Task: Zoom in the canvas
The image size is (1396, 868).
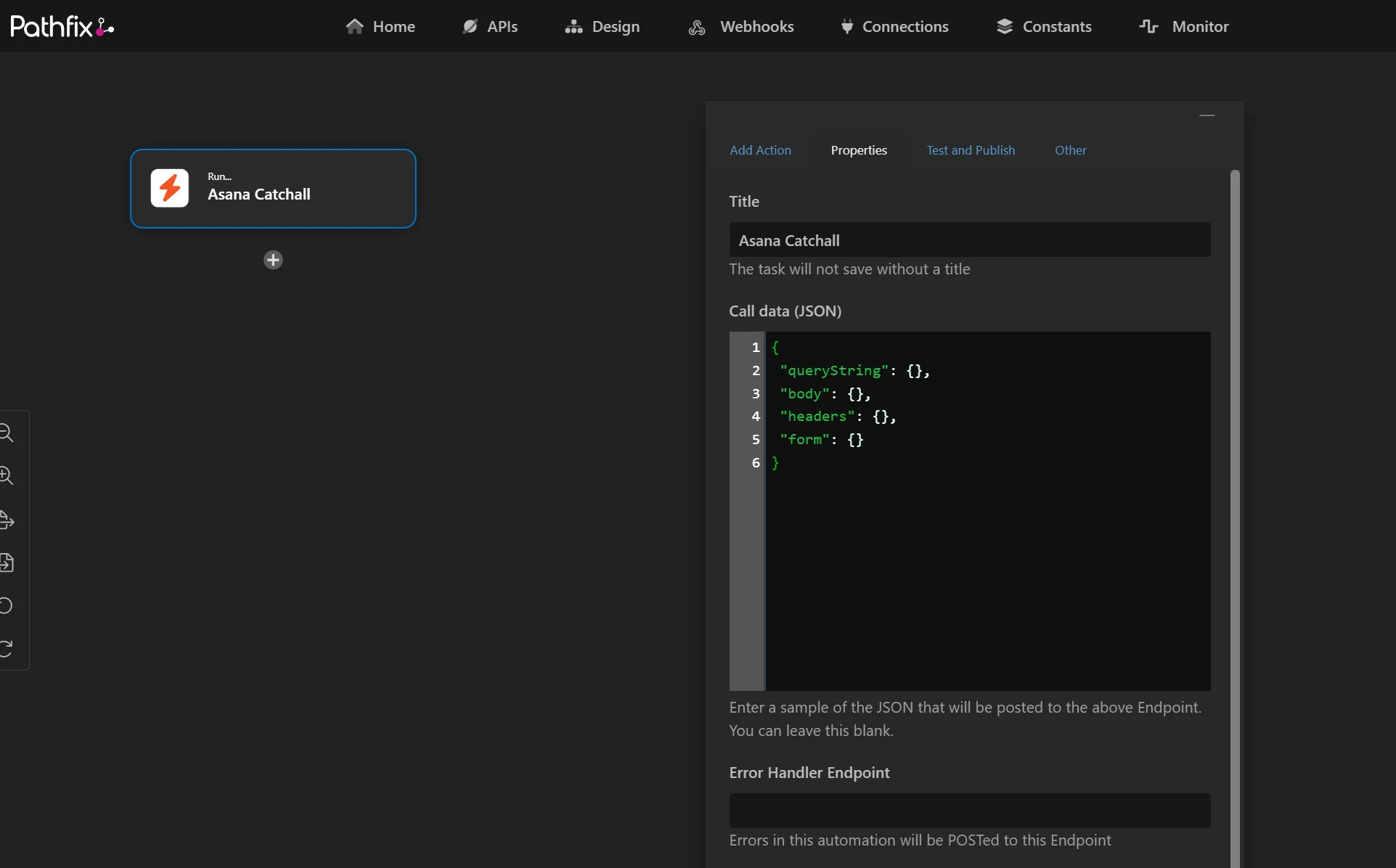Action: tap(7, 476)
